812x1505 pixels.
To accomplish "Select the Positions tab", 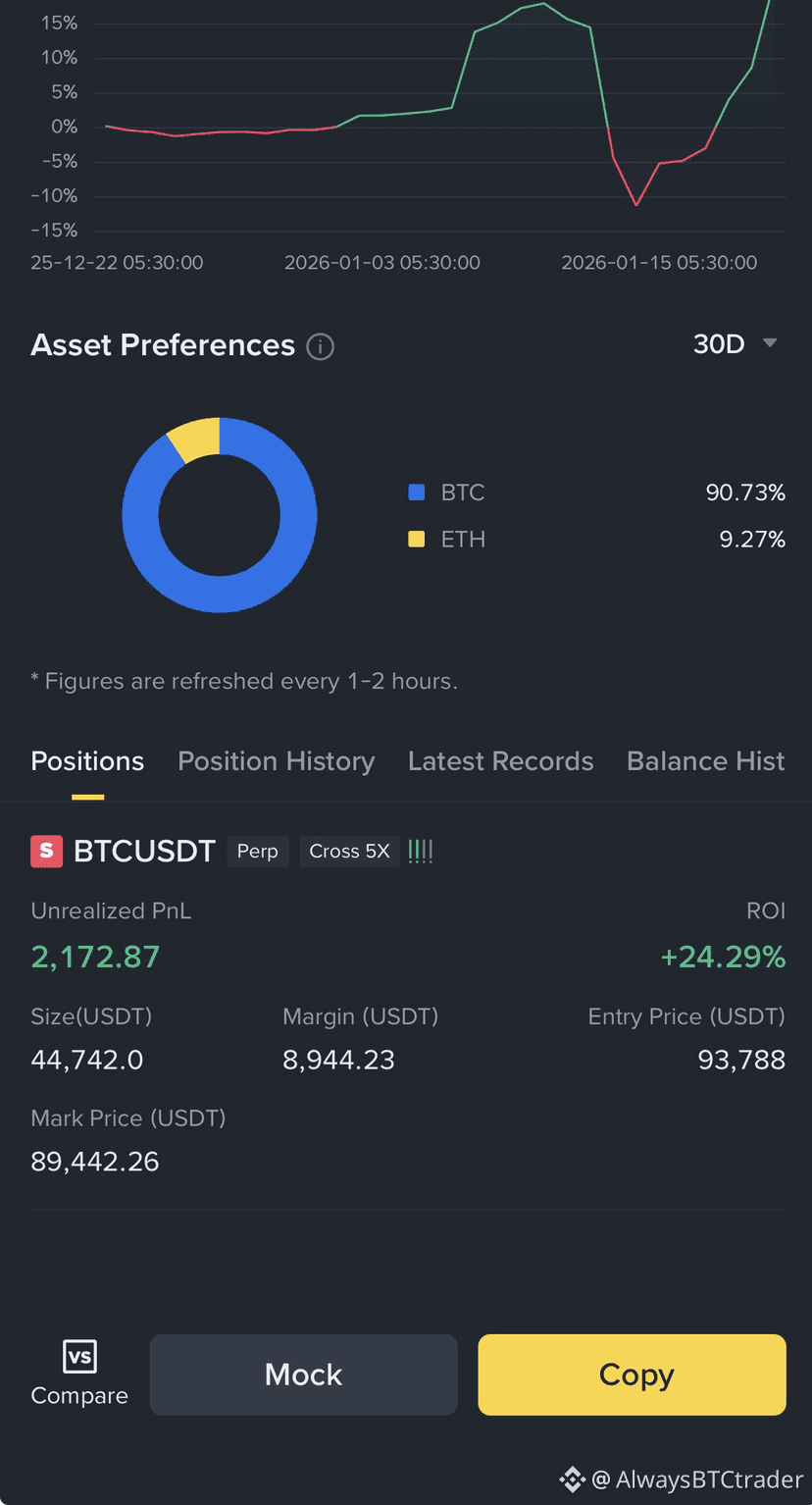I will coord(87,761).
